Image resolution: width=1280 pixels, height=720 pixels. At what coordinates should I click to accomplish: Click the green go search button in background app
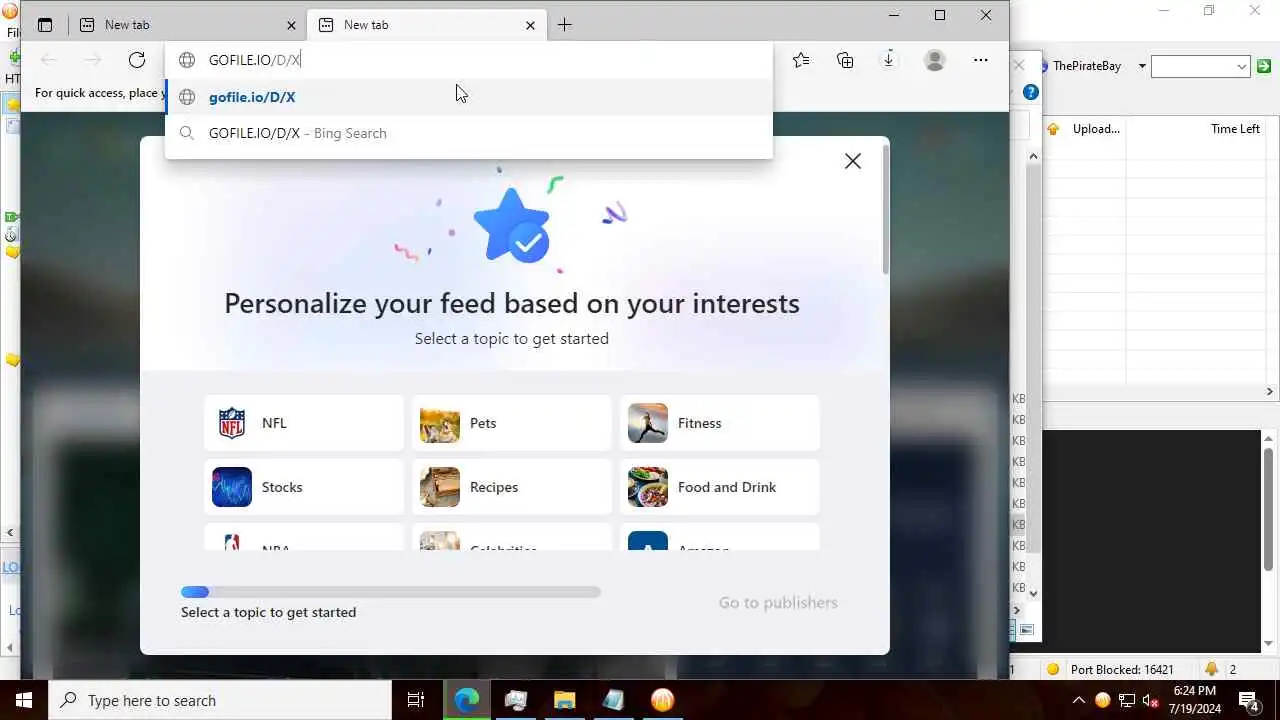coord(1264,66)
